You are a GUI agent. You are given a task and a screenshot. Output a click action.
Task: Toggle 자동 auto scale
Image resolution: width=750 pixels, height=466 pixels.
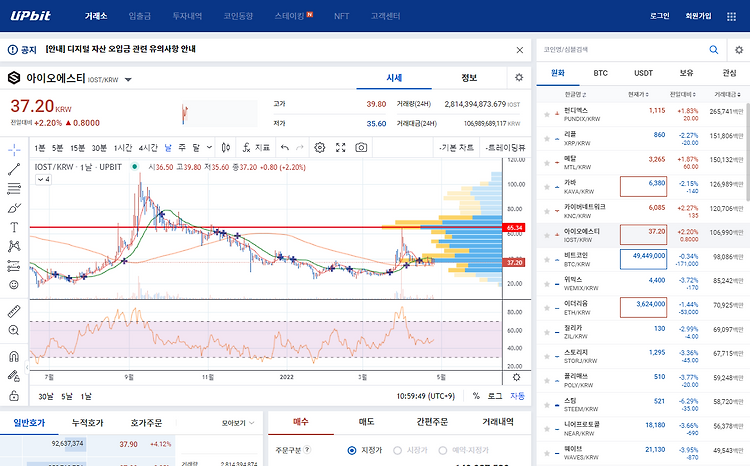coord(517,396)
